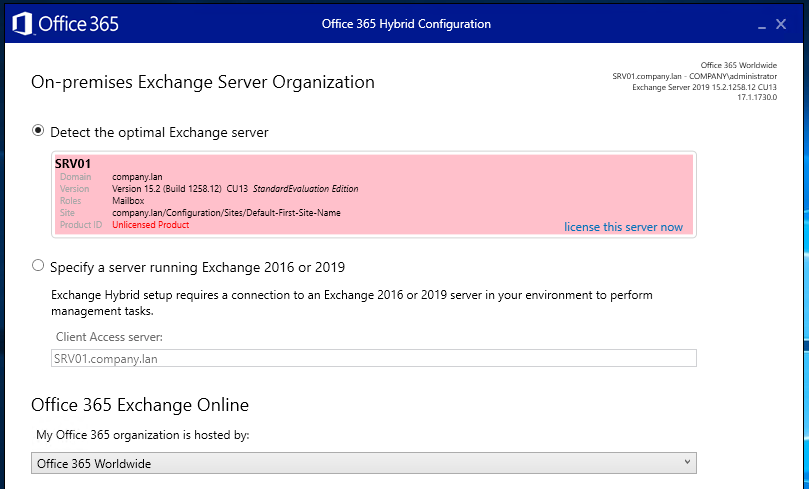Screen dimensions: 809x489
Task: Click the Client Access server input field
Action: click(x=374, y=358)
